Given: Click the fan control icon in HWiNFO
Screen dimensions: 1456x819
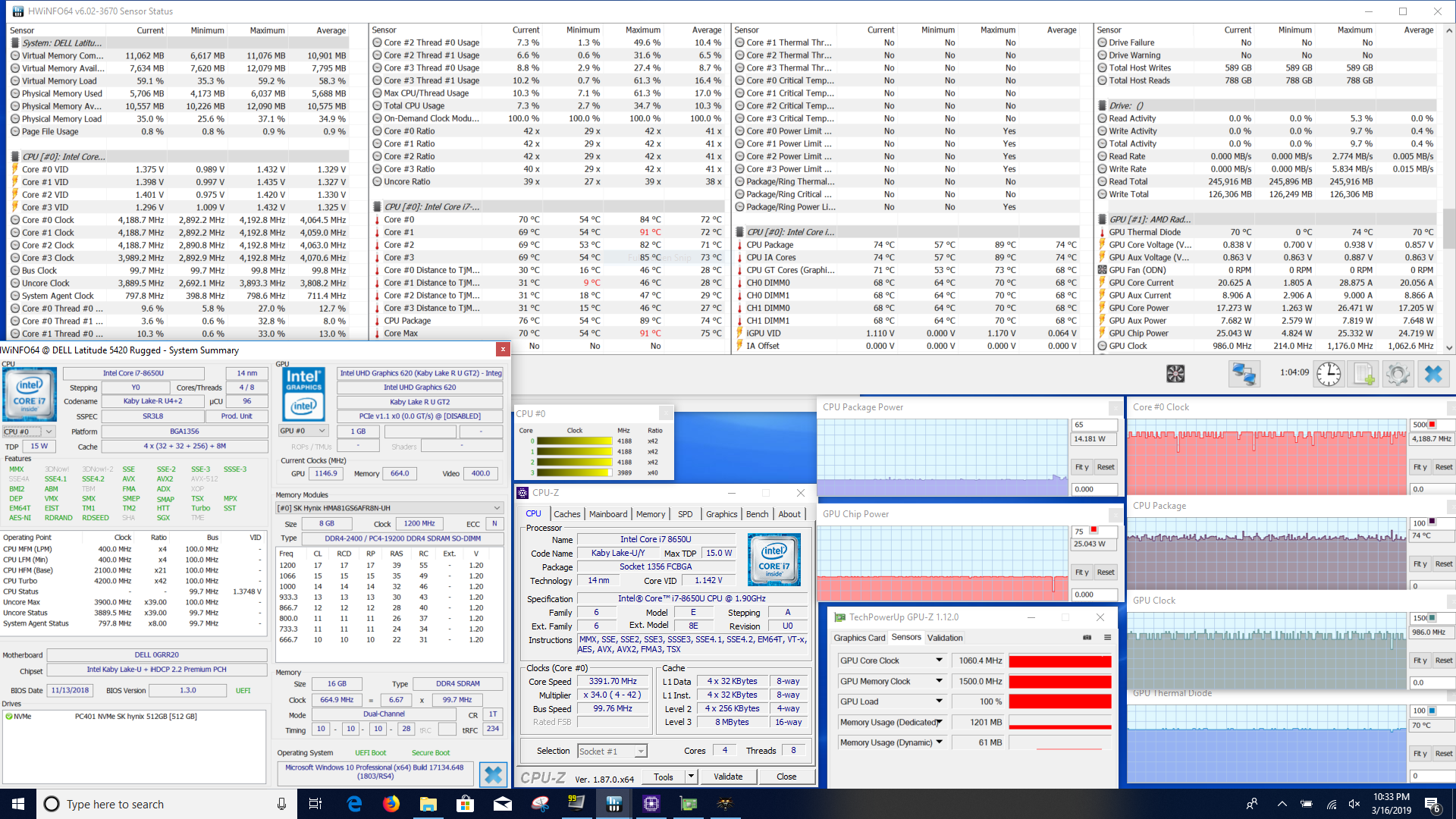Looking at the screenshot, I should click(1175, 373).
